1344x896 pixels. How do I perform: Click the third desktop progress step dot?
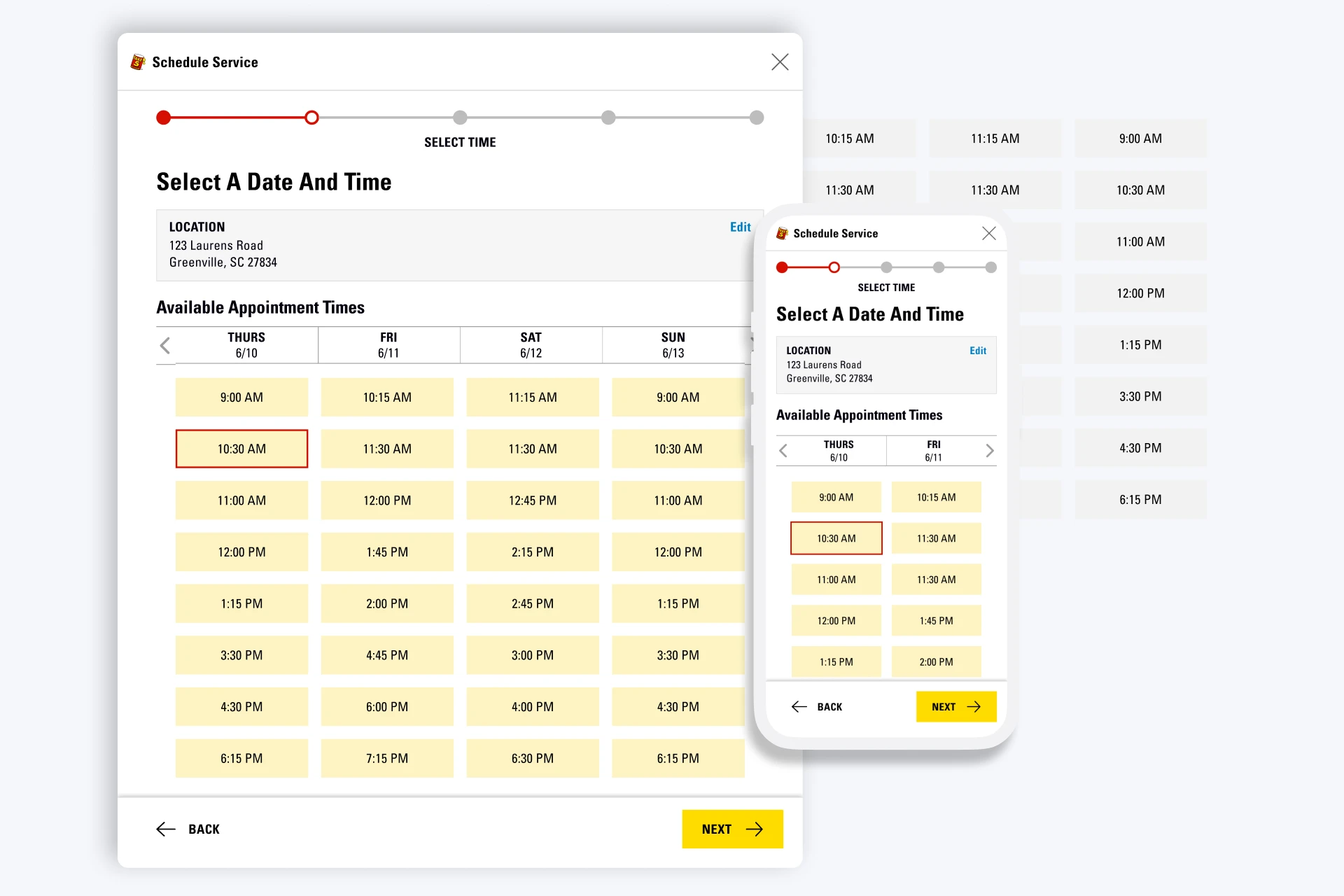pos(460,118)
